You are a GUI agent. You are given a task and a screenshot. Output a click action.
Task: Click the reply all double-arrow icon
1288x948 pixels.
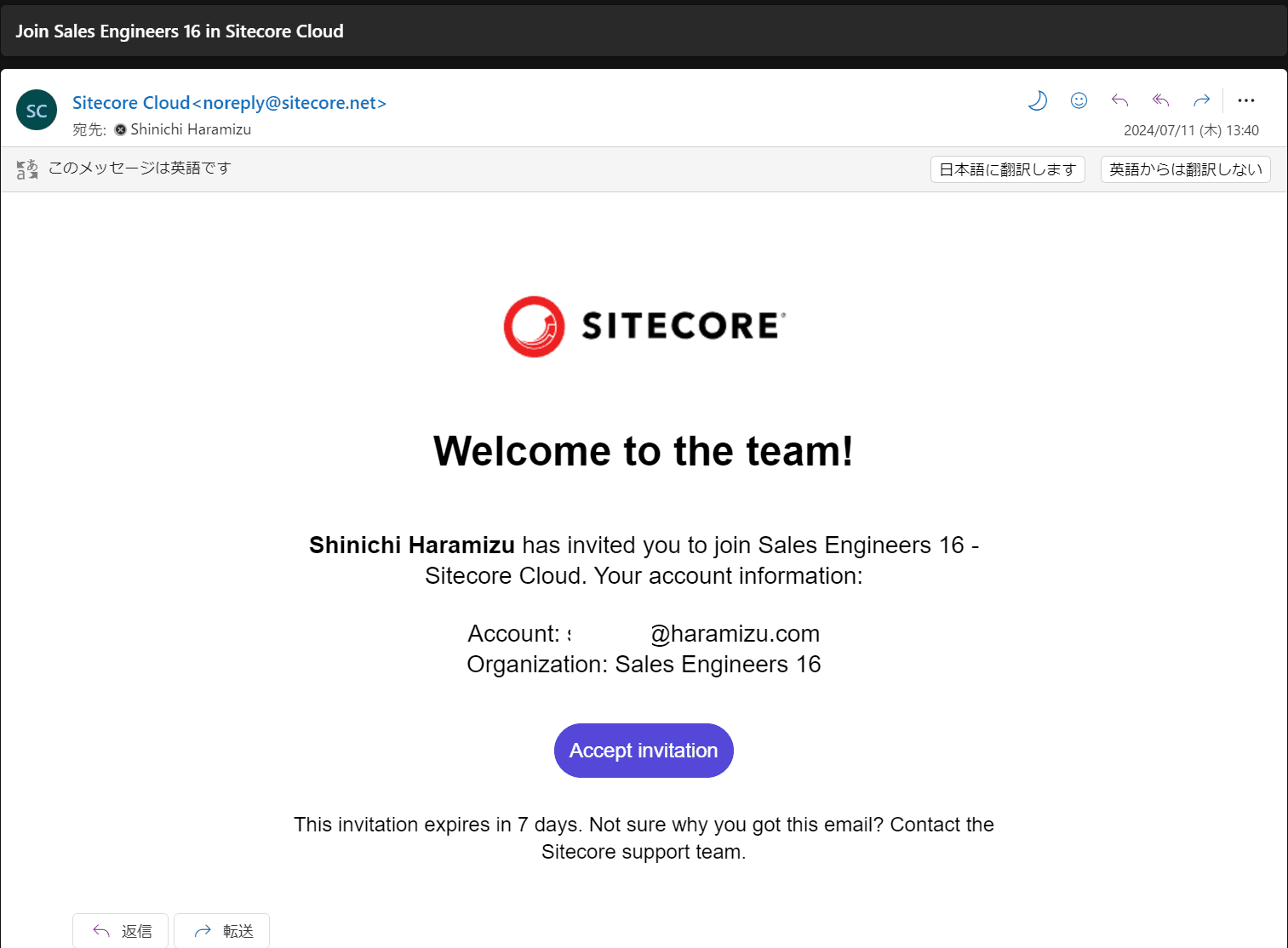pyautogui.click(x=1160, y=100)
